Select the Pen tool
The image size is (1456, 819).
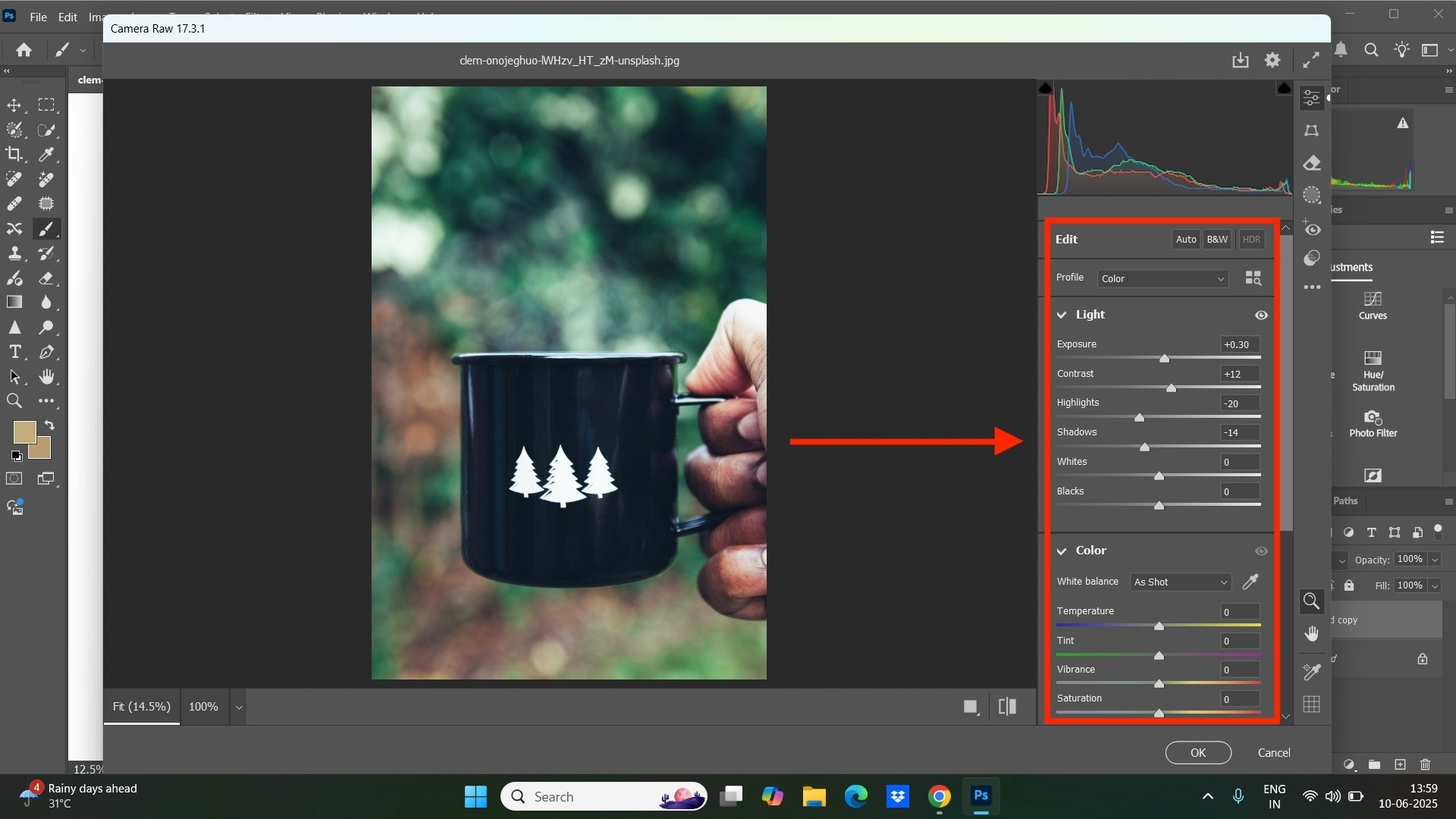click(x=46, y=352)
